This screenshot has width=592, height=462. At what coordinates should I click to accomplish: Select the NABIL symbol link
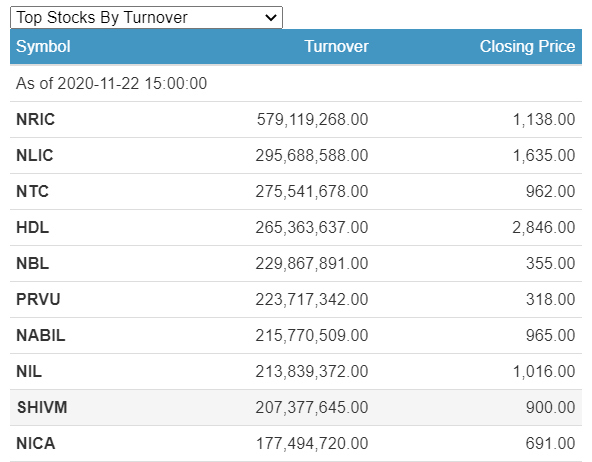41,335
